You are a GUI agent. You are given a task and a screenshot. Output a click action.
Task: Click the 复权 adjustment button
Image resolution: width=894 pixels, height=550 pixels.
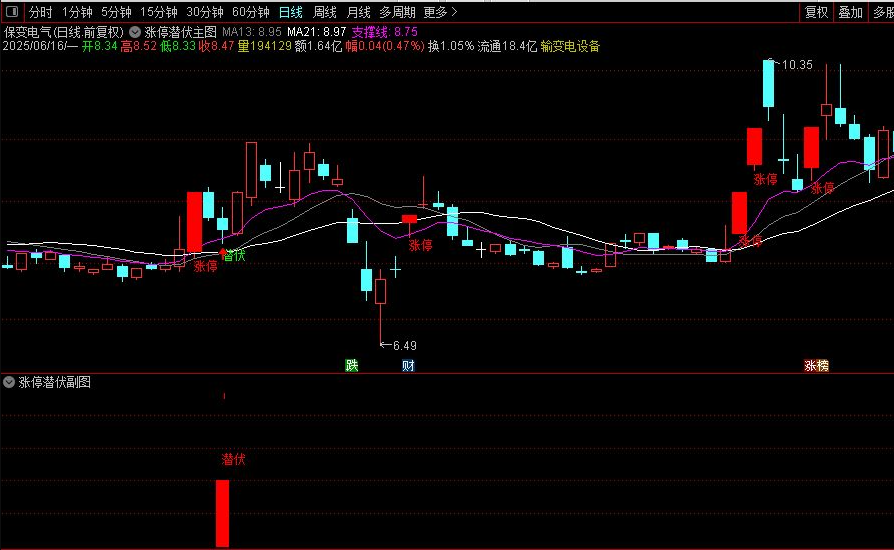816,12
